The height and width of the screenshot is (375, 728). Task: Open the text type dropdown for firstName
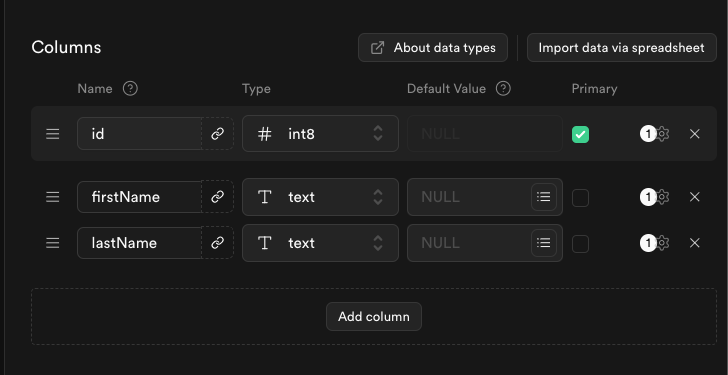click(x=320, y=197)
